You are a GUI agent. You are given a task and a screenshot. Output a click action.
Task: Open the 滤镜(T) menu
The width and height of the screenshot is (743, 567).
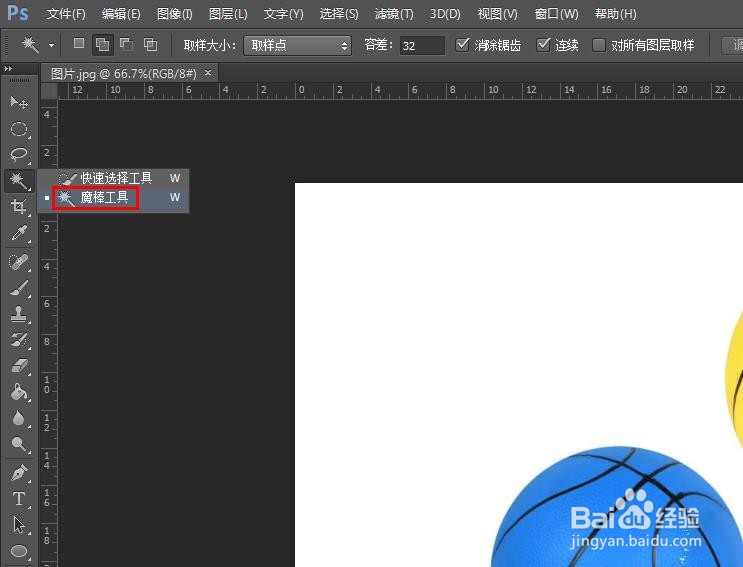click(394, 14)
